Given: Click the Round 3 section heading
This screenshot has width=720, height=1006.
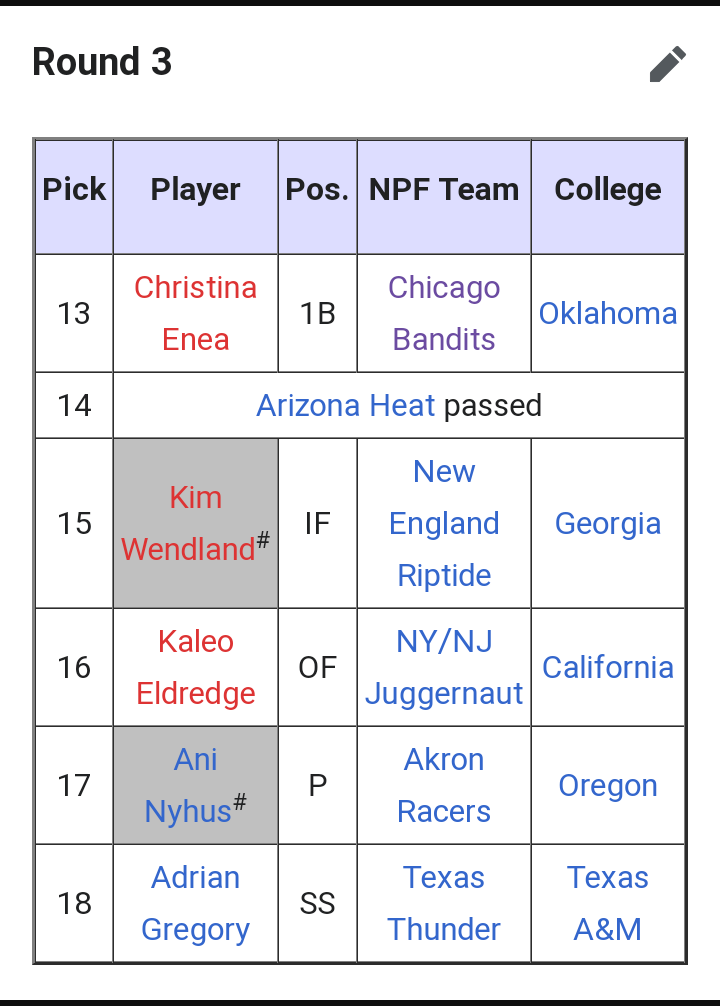Looking at the screenshot, I should [x=102, y=62].
